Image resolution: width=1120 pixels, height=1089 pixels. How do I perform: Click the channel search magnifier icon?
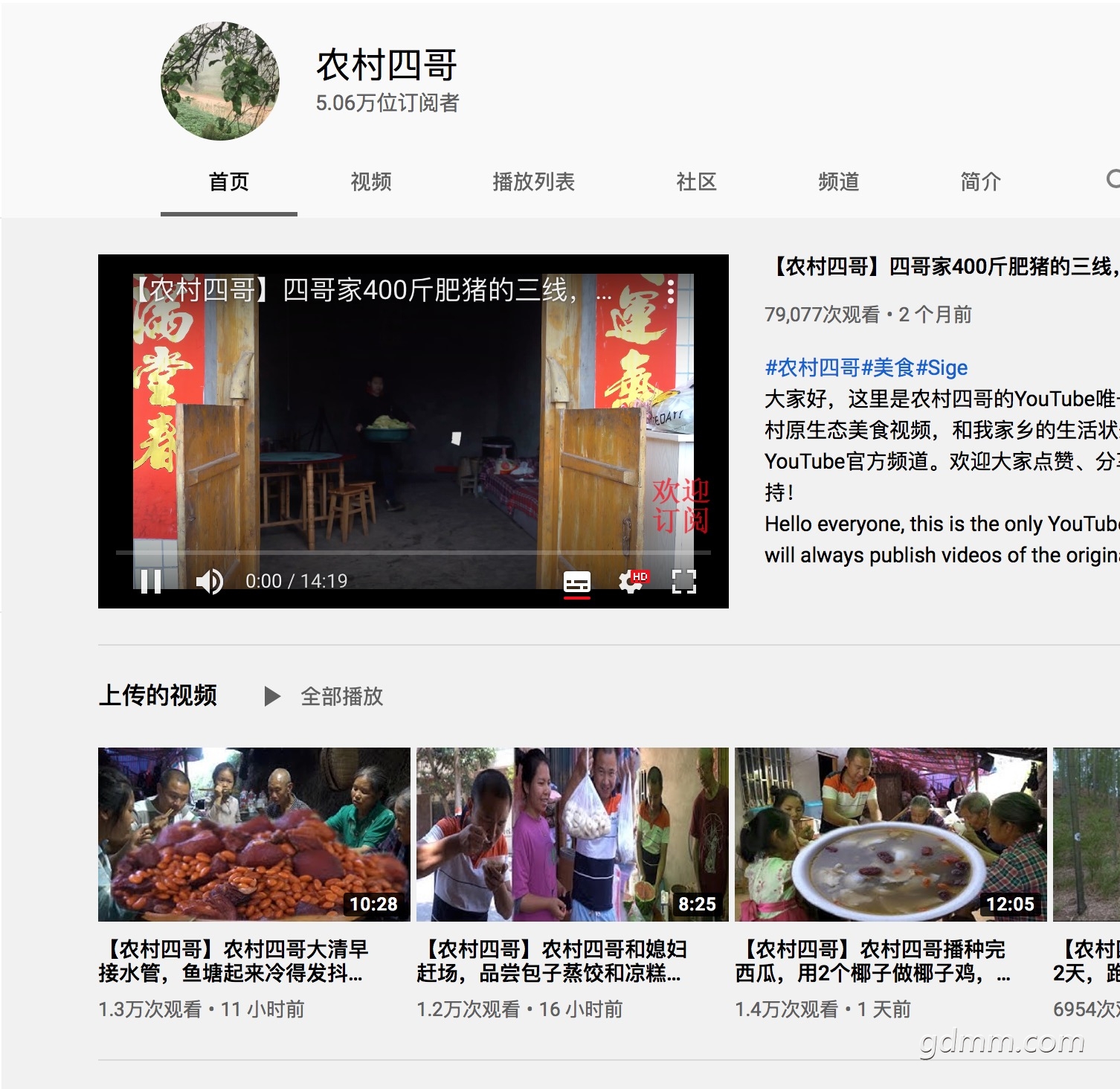tap(1112, 179)
